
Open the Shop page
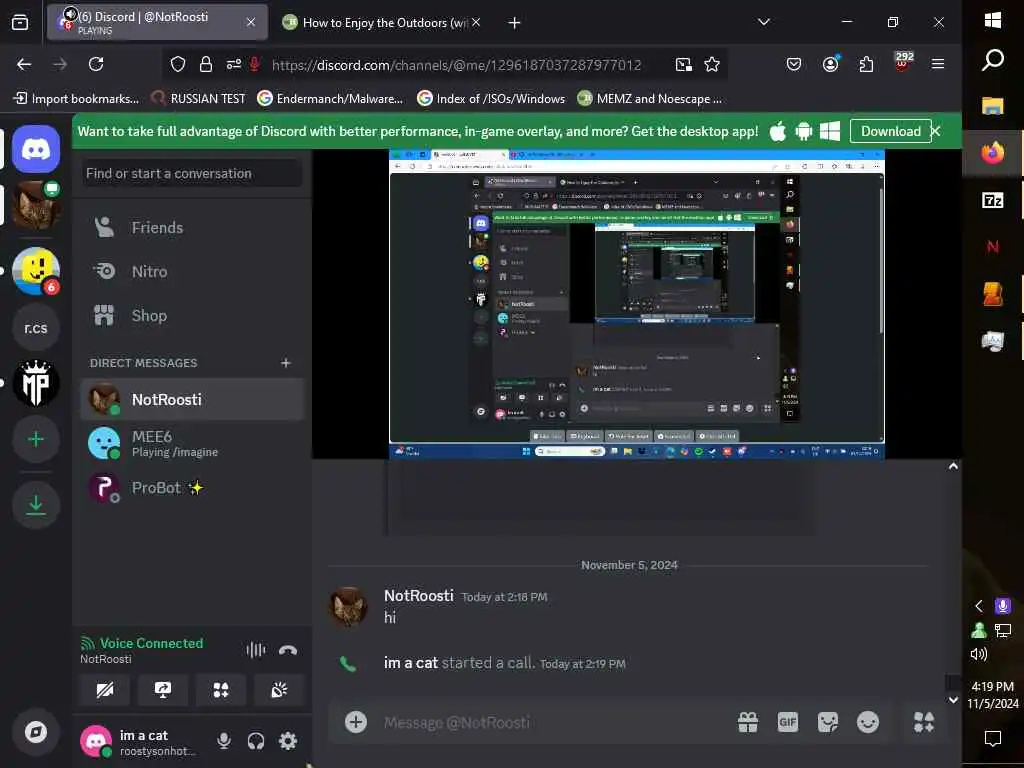(192, 315)
